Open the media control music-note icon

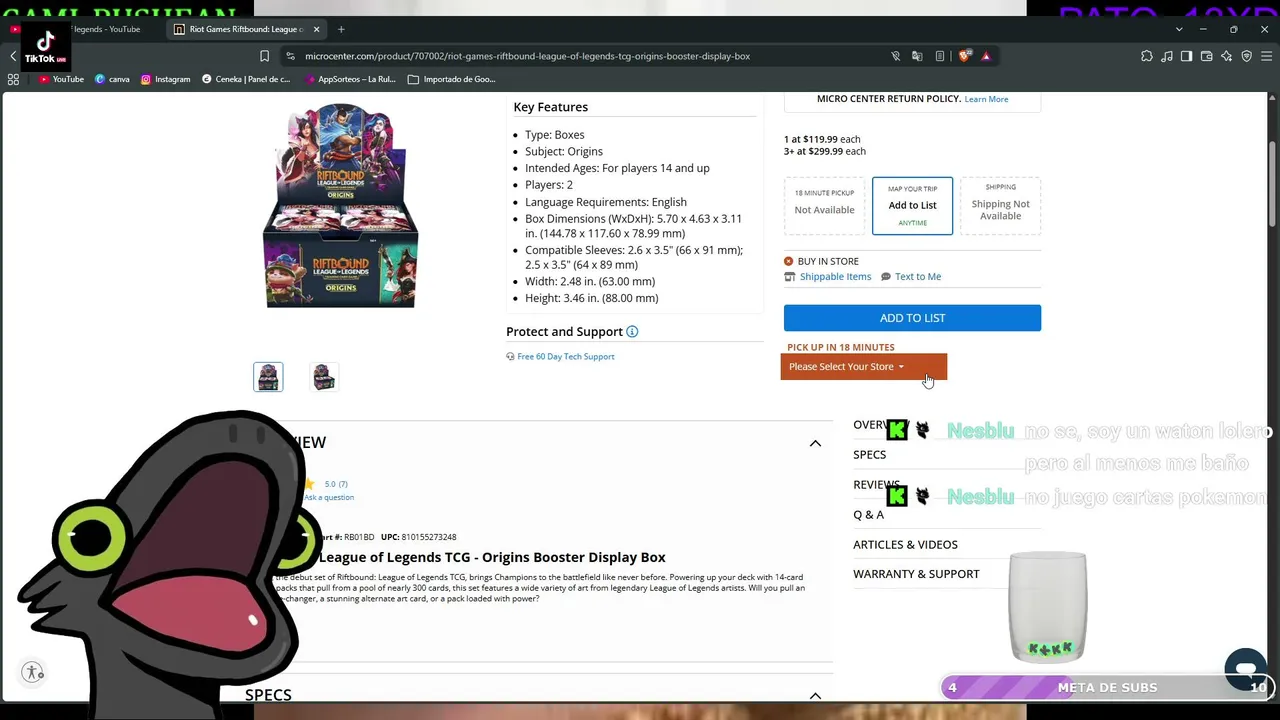(1166, 56)
